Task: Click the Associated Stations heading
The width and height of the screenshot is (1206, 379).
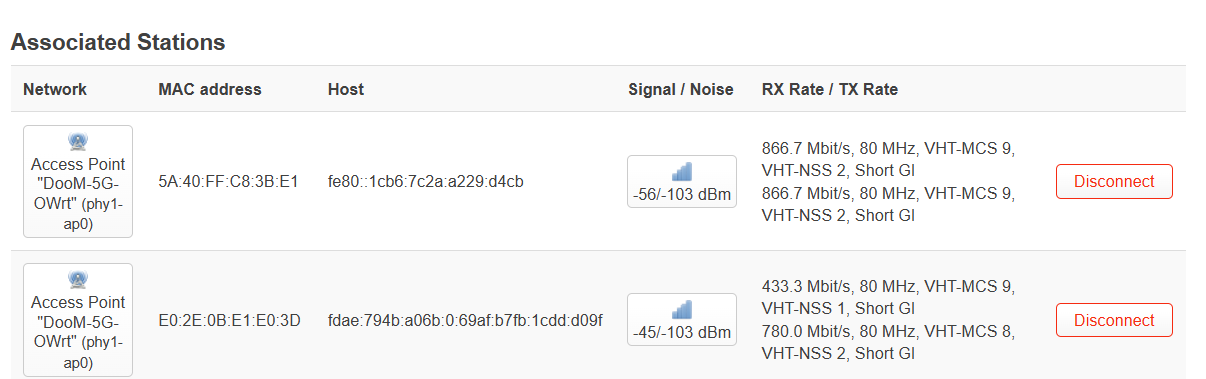Action: click(x=118, y=43)
